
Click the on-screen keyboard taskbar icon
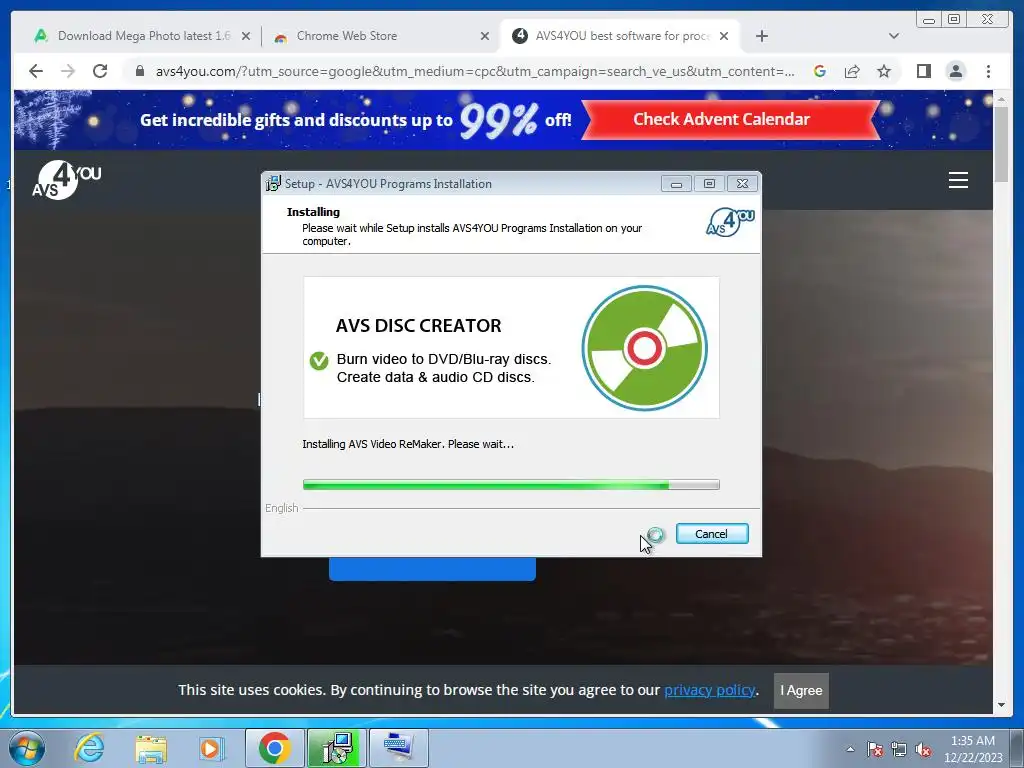tap(398, 748)
